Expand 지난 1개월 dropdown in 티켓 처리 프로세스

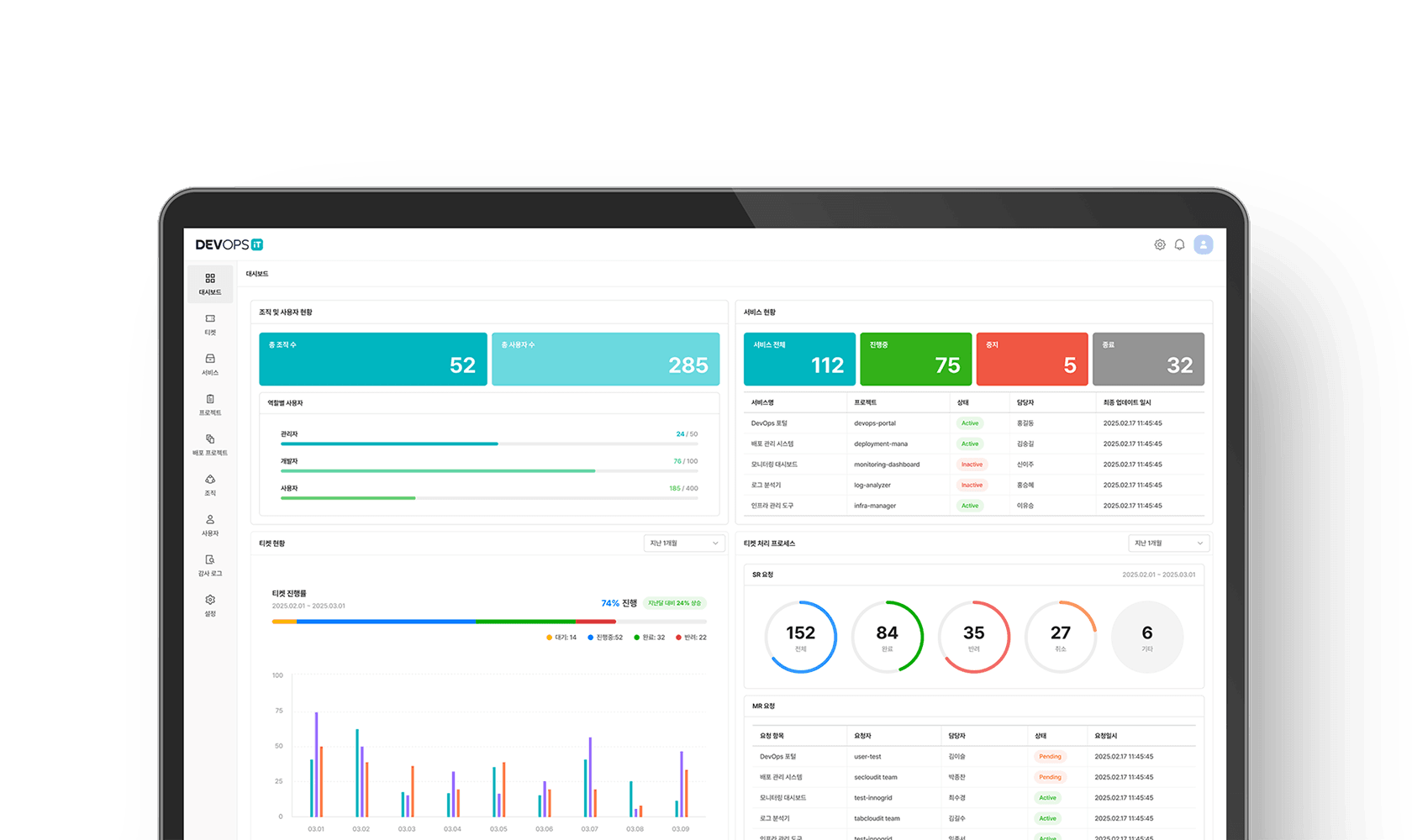click(x=1168, y=543)
